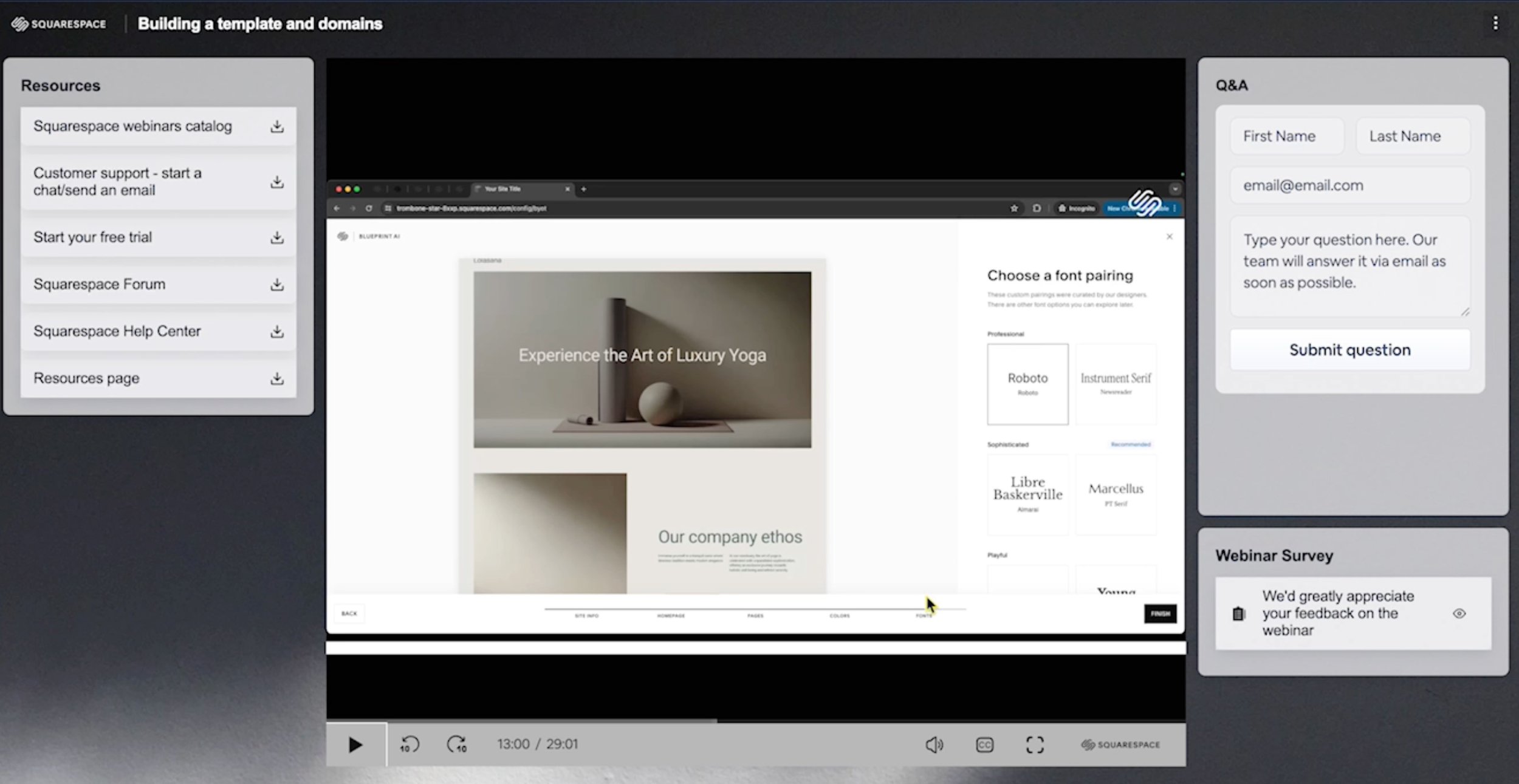1519x784 pixels.
Task: Rewind video 10 seconds
Action: (x=410, y=745)
